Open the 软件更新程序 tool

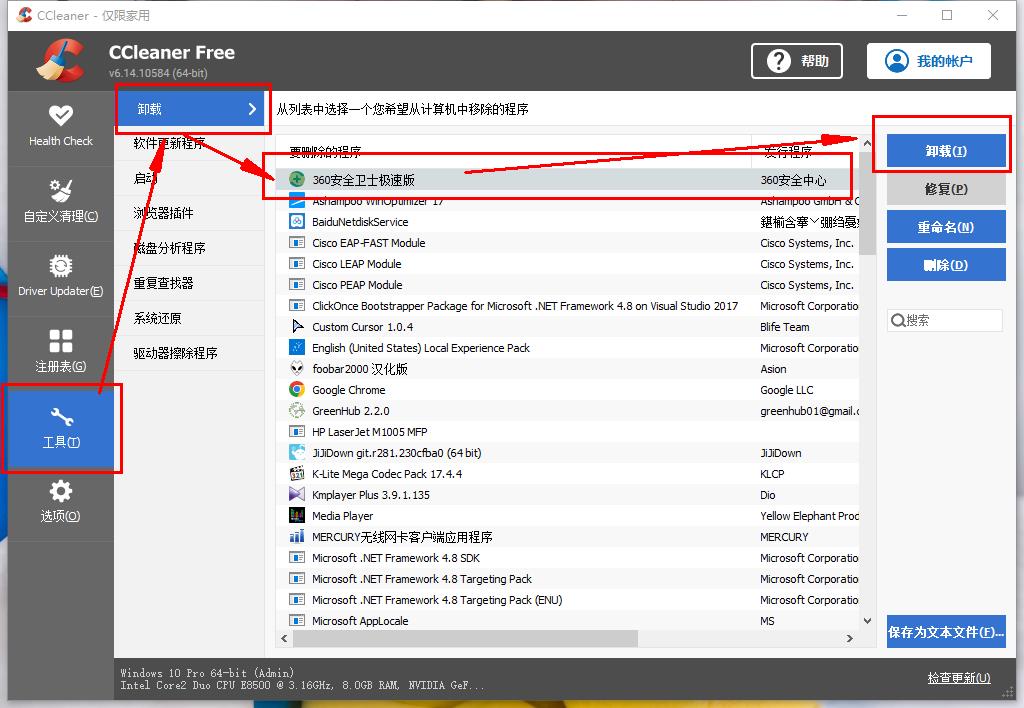192,142
